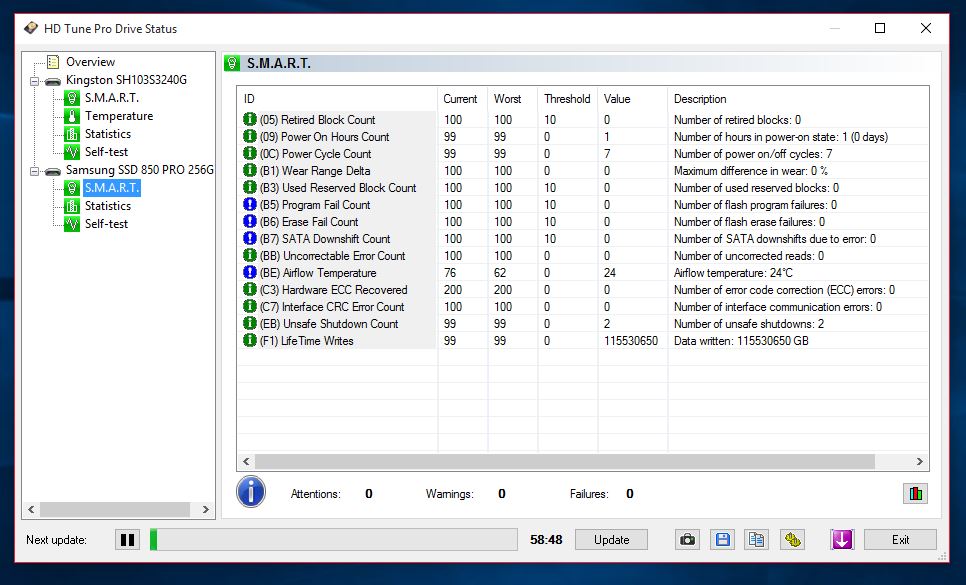The width and height of the screenshot is (966, 585).
Task: Click the purple down-arrow icon
Action: [842, 540]
